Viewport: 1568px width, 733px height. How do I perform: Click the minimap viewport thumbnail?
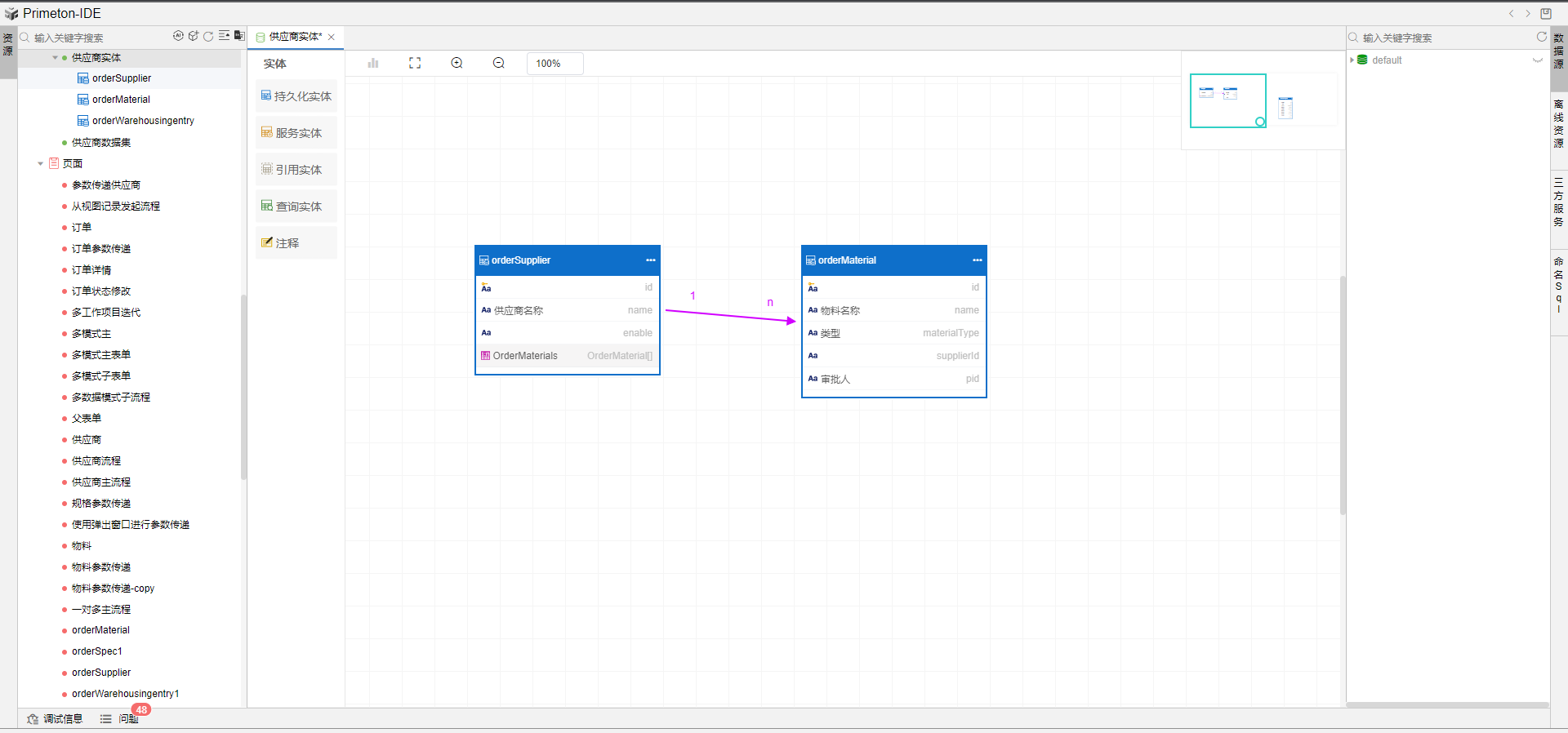(1227, 100)
